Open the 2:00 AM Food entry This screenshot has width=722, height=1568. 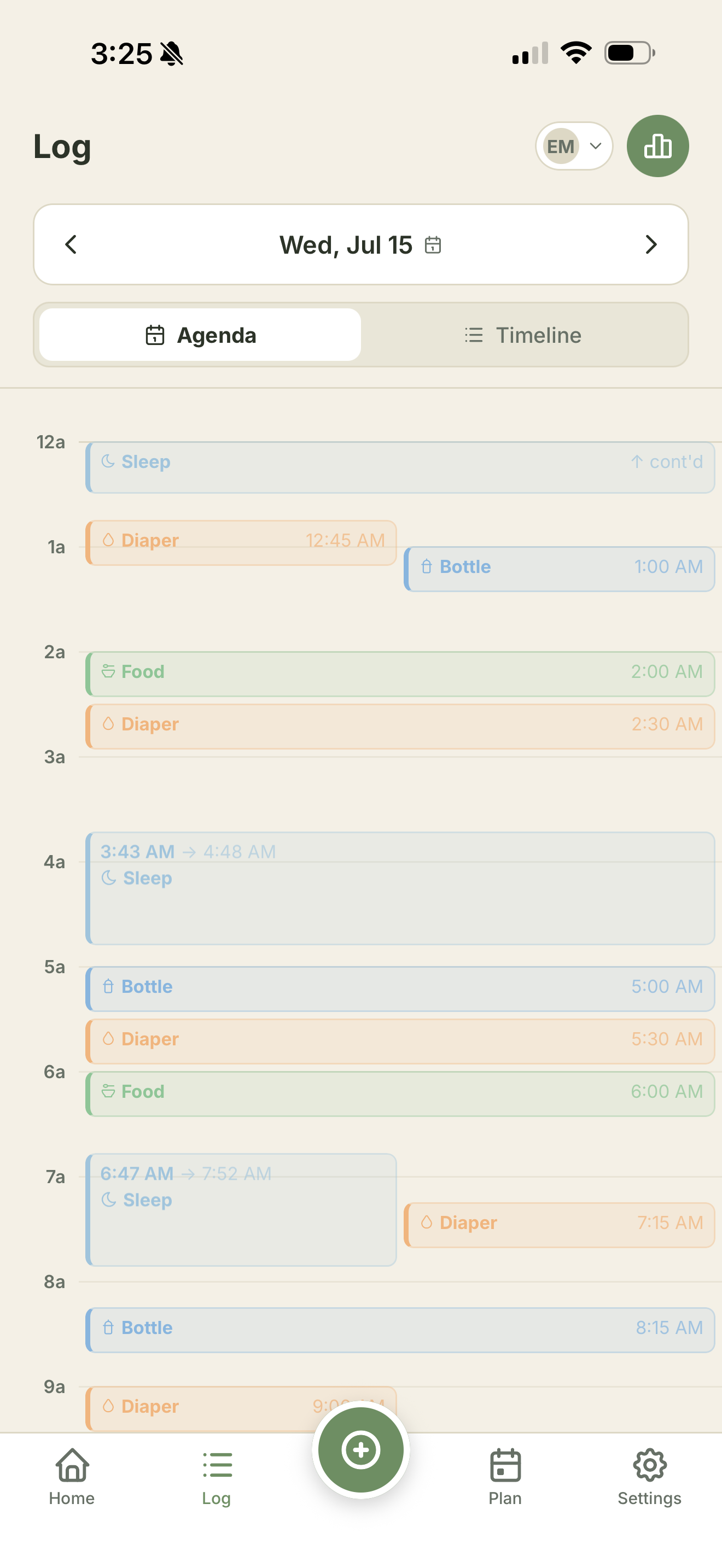click(400, 674)
